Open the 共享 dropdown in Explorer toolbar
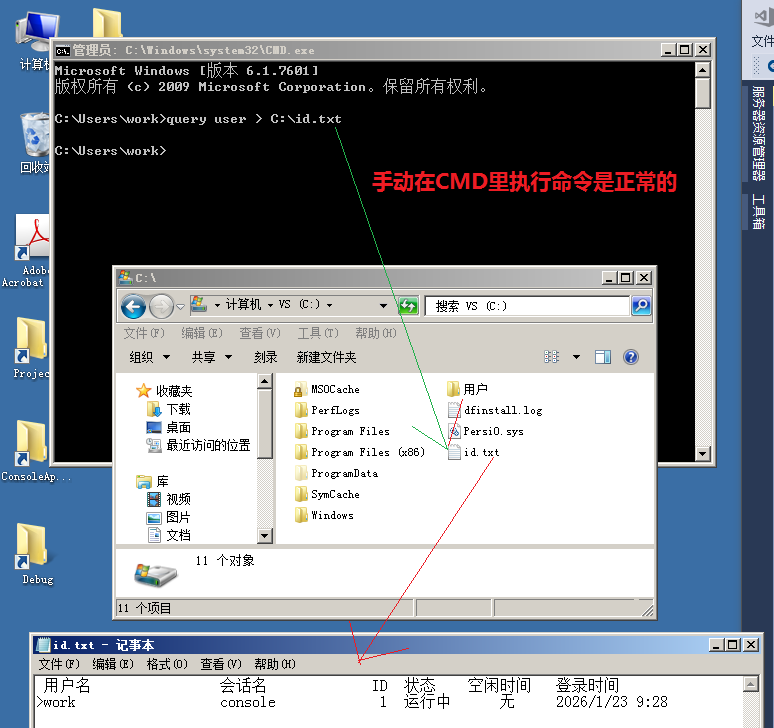 pos(211,357)
